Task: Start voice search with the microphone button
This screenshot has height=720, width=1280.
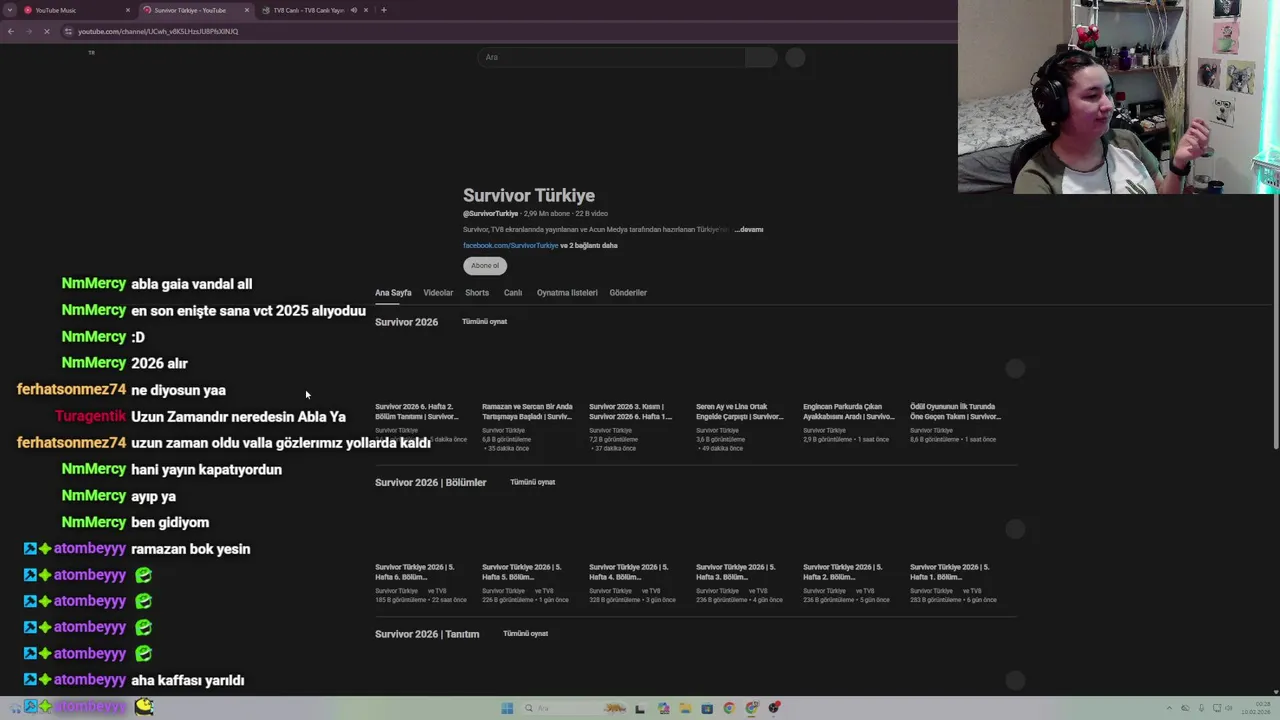Action: pyautogui.click(x=795, y=57)
